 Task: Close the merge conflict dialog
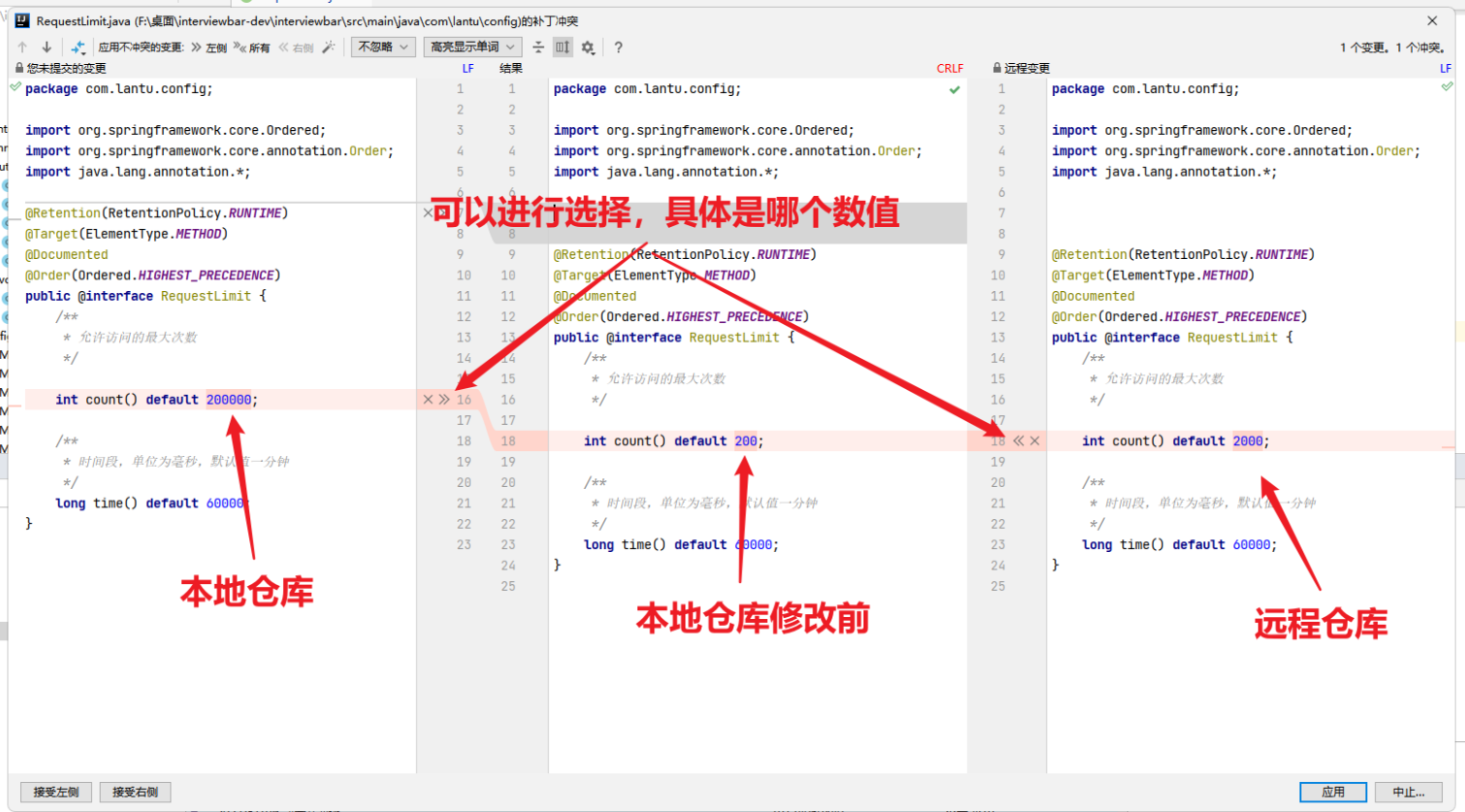[1432, 20]
